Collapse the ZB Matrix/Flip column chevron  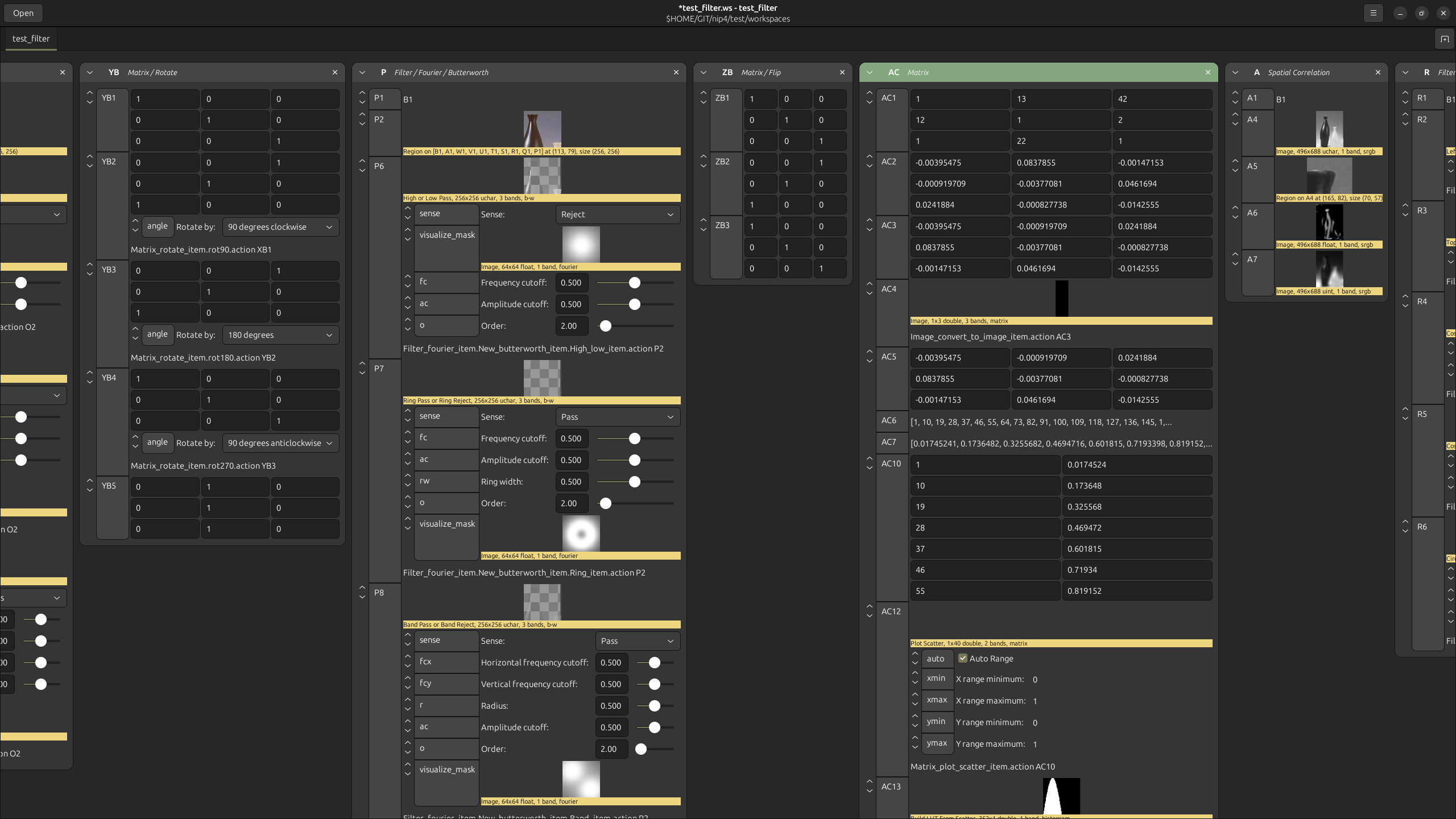point(704,72)
